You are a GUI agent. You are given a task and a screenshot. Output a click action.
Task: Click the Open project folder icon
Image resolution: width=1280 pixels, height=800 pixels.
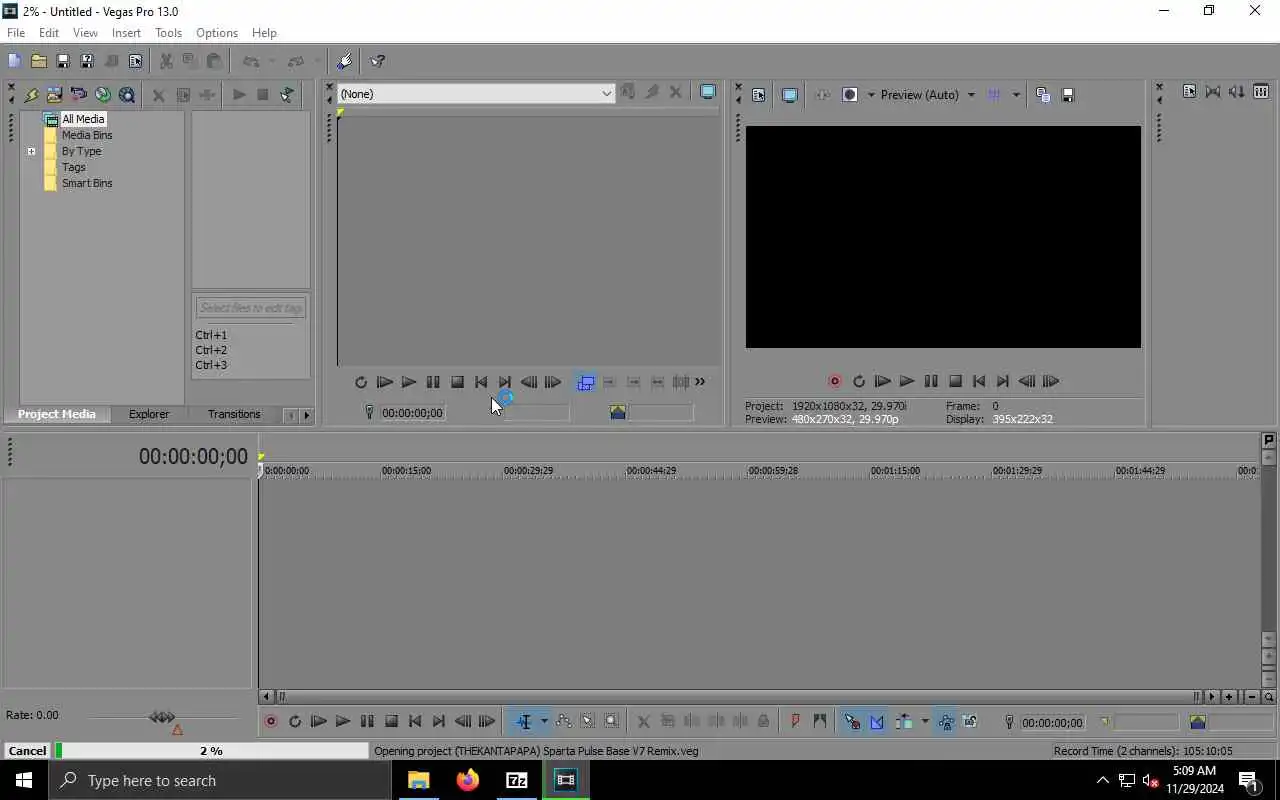click(38, 61)
